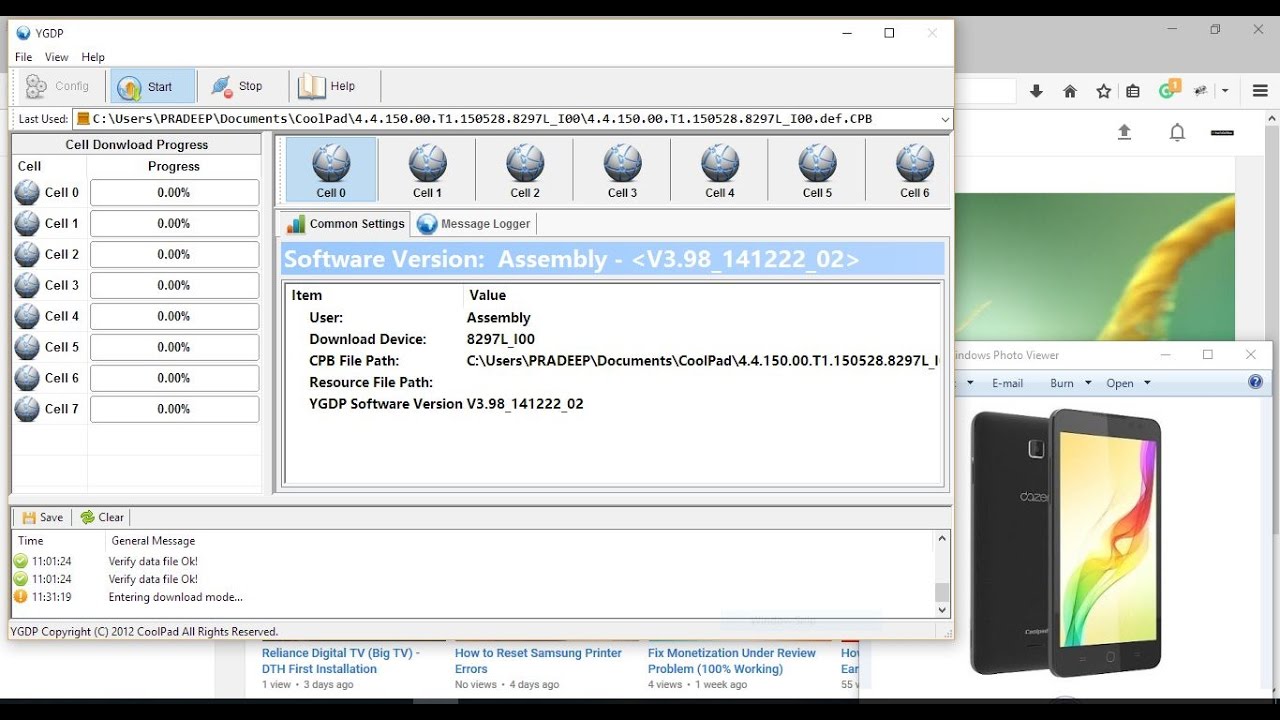Click the message log scrollbar down arrow
This screenshot has width=1280, height=720.
[x=942, y=609]
